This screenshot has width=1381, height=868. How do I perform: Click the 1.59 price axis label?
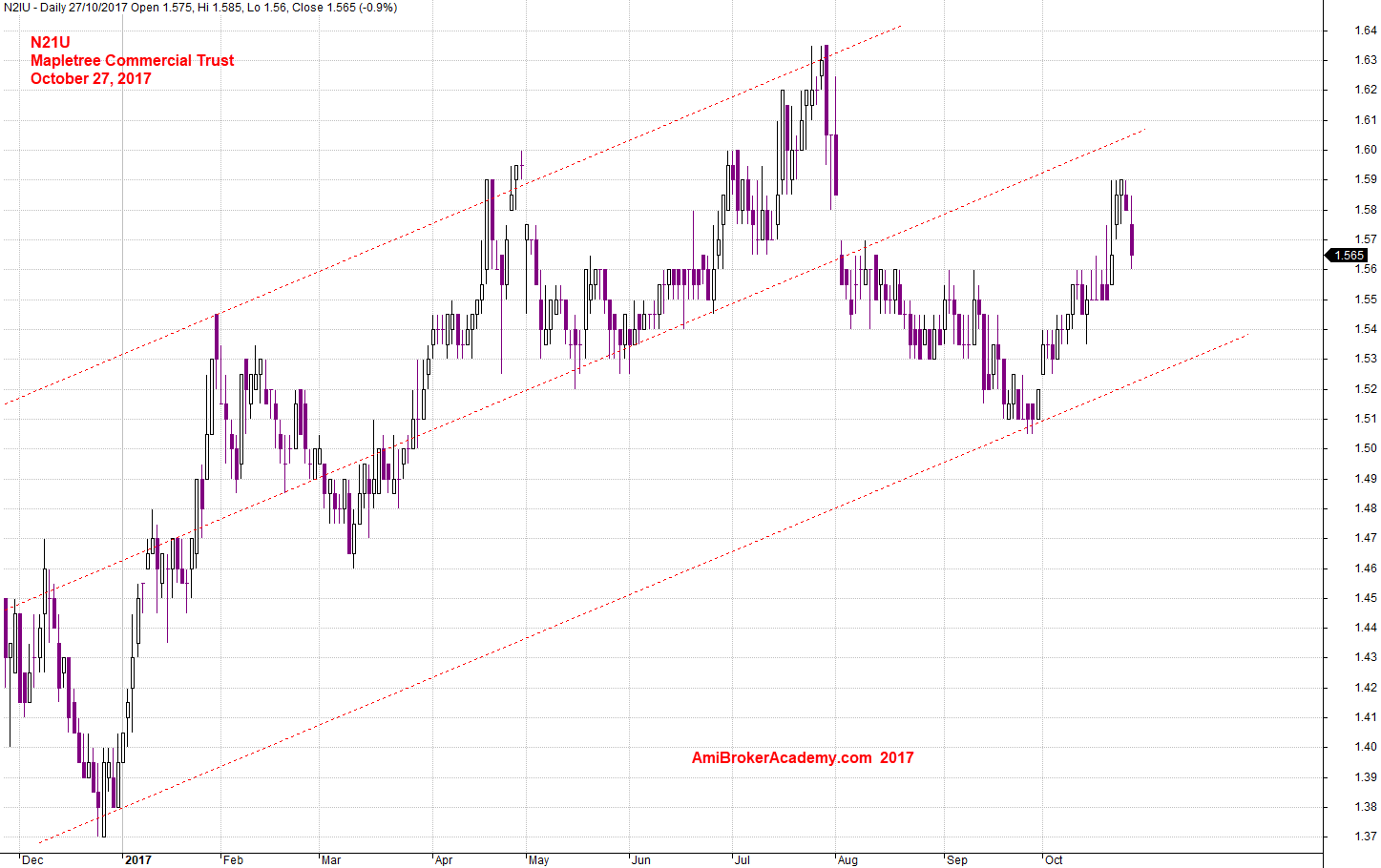point(1366,179)
